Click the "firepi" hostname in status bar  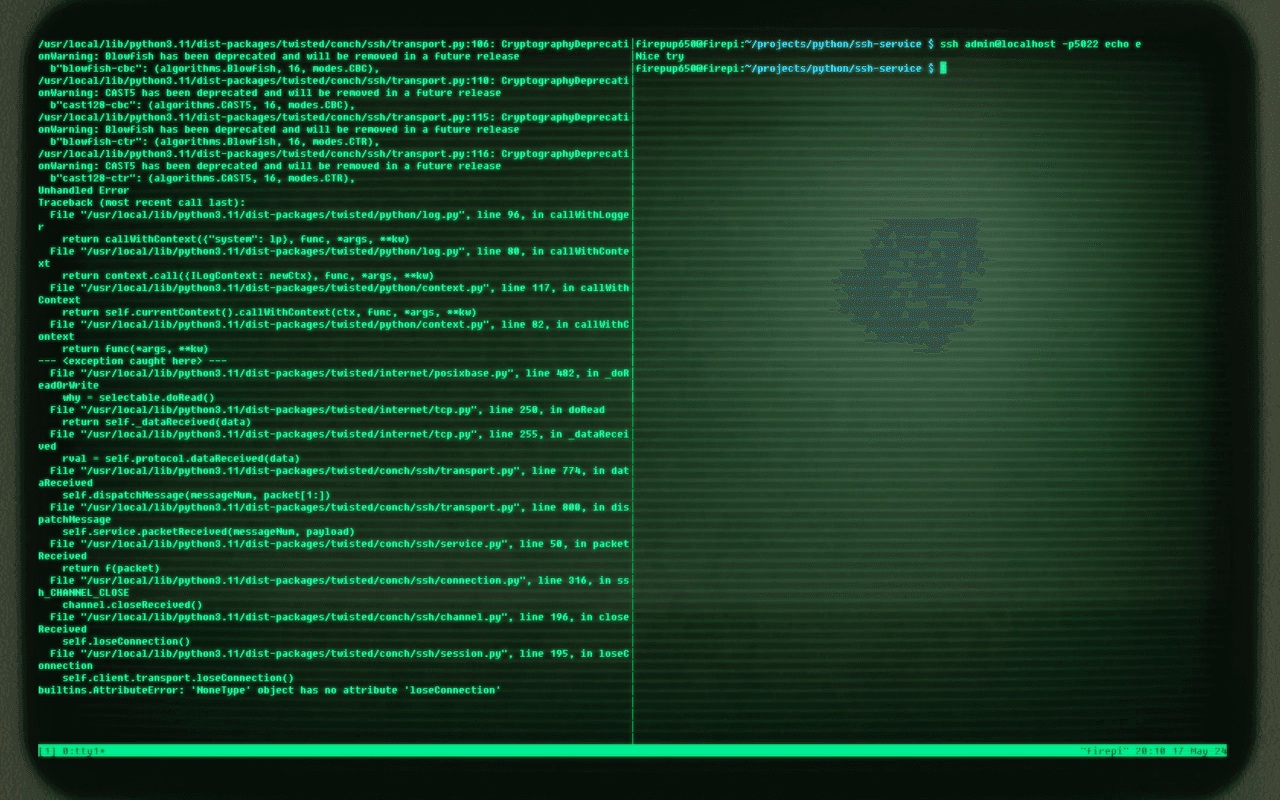coord(1105,751)
